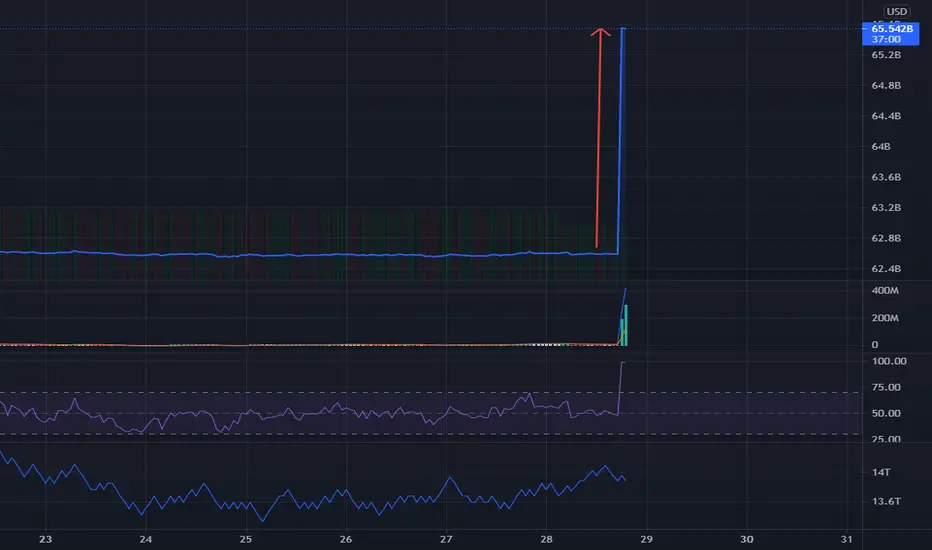
Task: Click the 64B price axis label
Action: (x=880, y=146)
